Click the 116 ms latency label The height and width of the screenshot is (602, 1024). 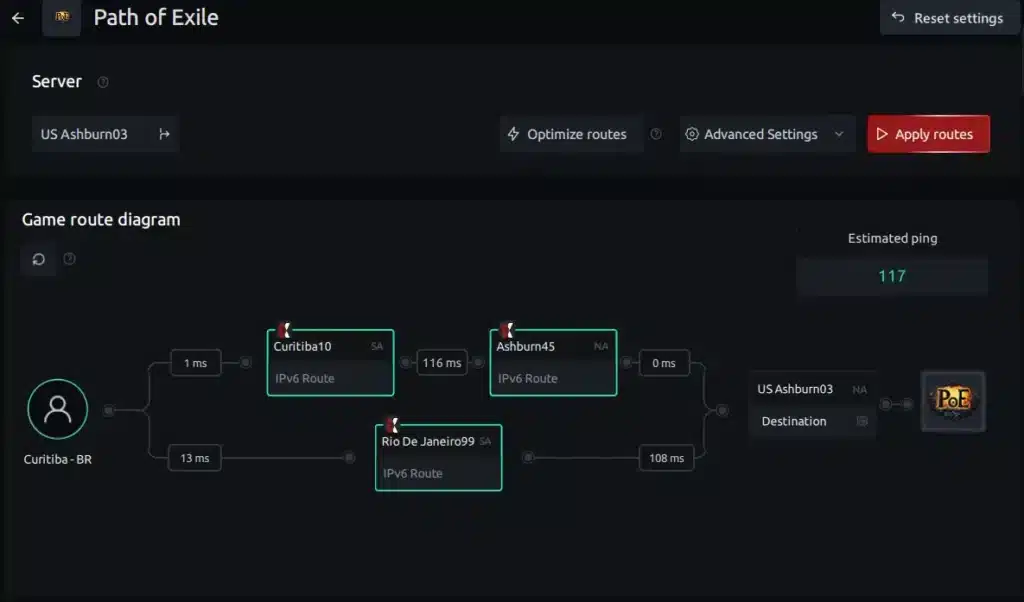click(x=441, y=363)
